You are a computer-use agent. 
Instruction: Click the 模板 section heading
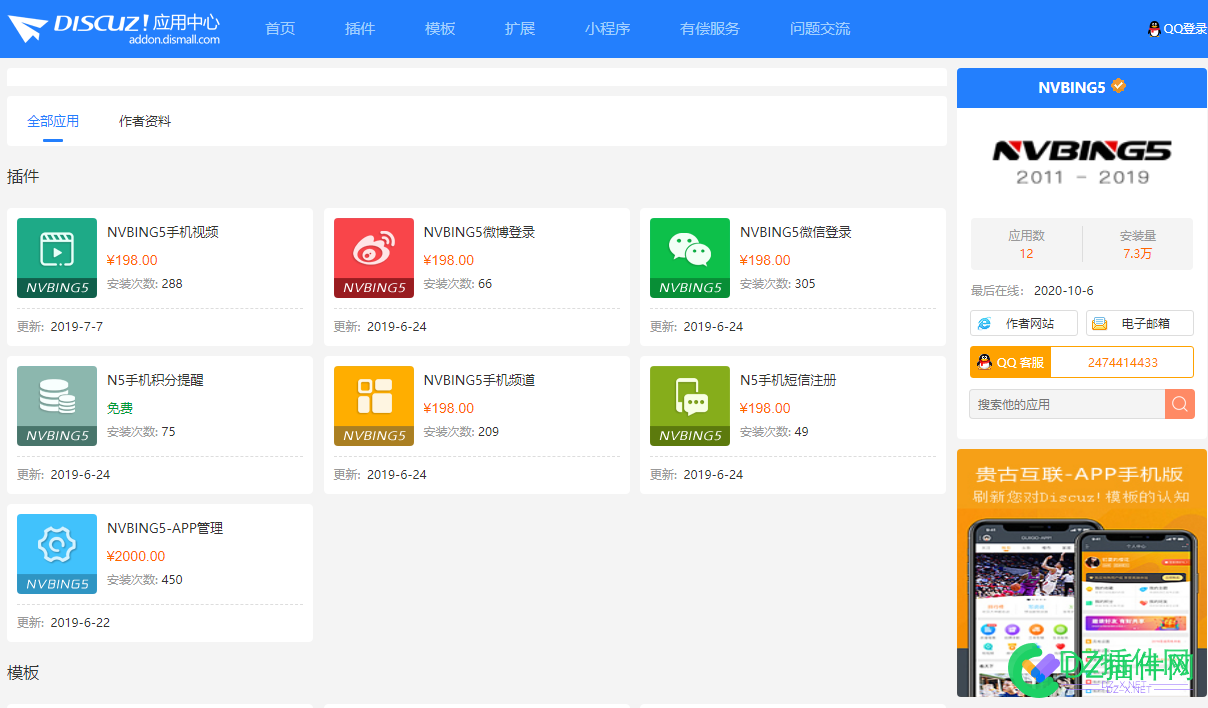[x=23, y=672]
